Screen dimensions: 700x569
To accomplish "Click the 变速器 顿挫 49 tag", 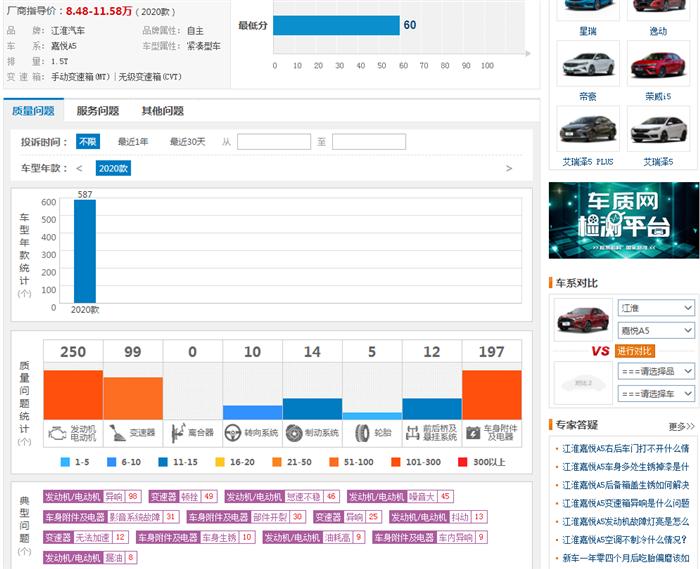I will [183, 496].
